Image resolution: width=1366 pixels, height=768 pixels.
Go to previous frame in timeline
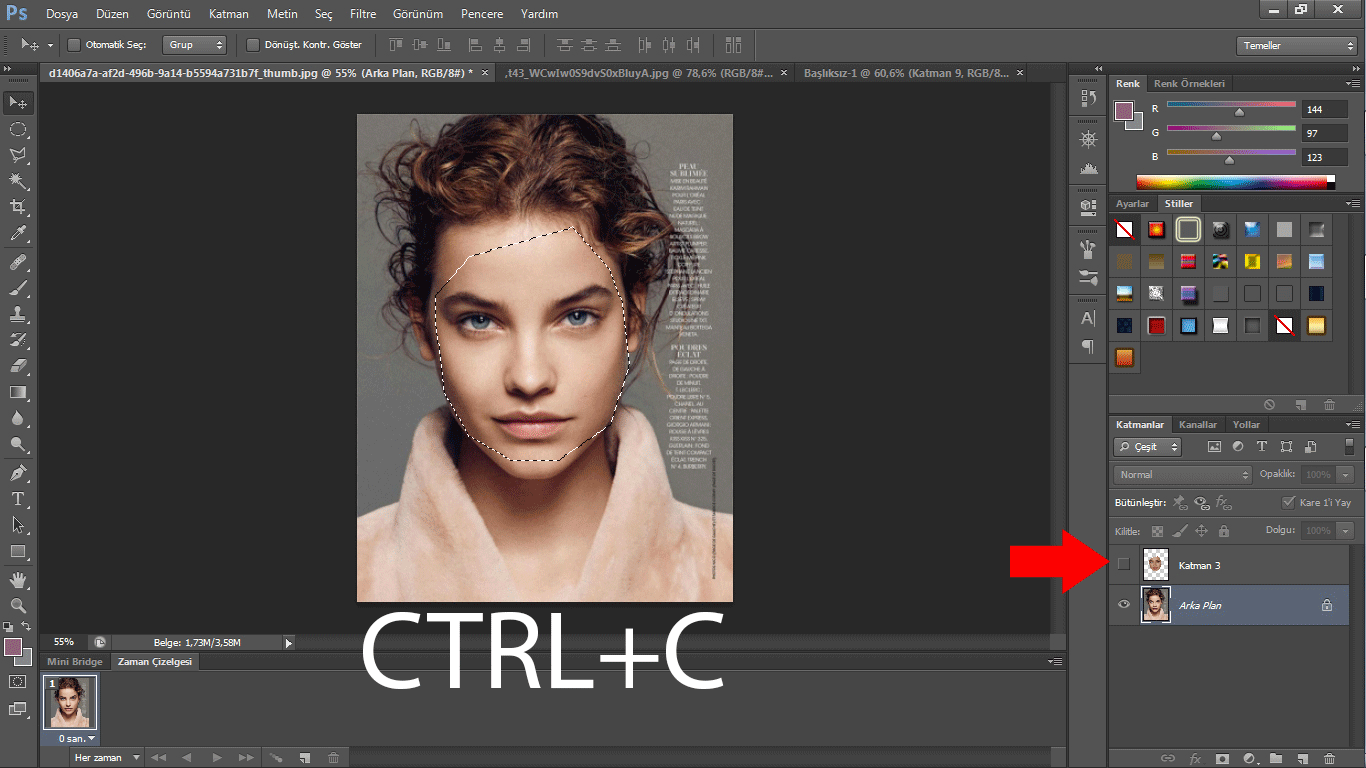tap(185, 758)
